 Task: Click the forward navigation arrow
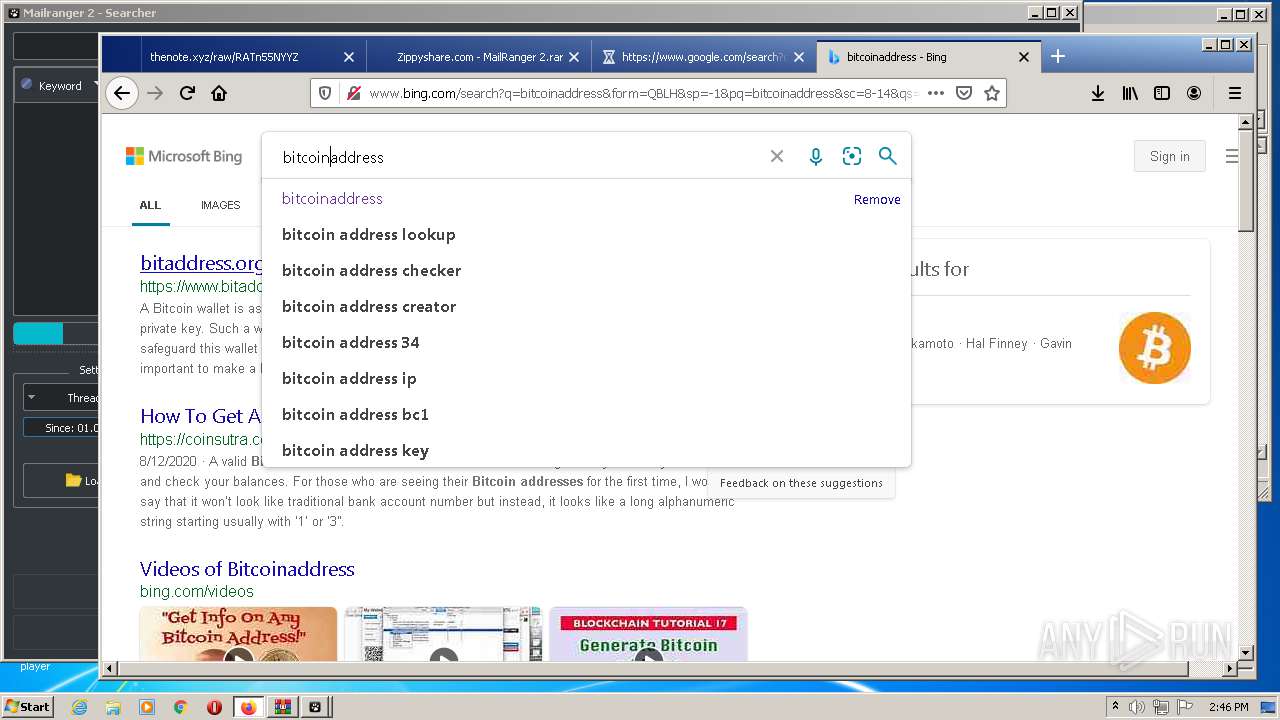tap(155, 93)
